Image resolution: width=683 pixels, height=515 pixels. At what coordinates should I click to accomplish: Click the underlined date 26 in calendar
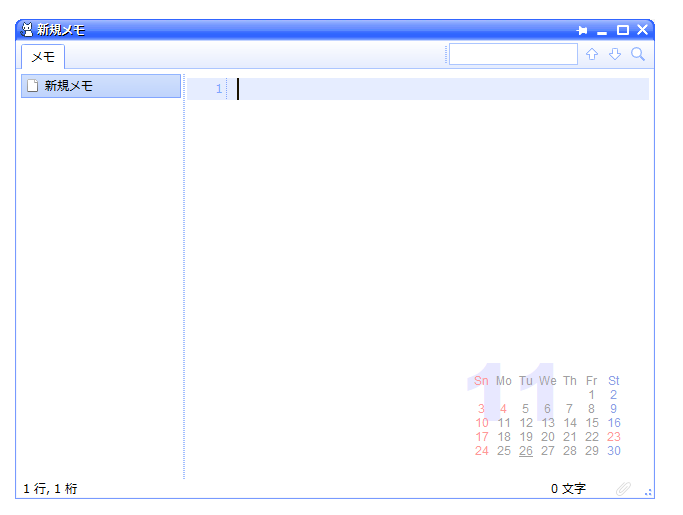(526, 451)
